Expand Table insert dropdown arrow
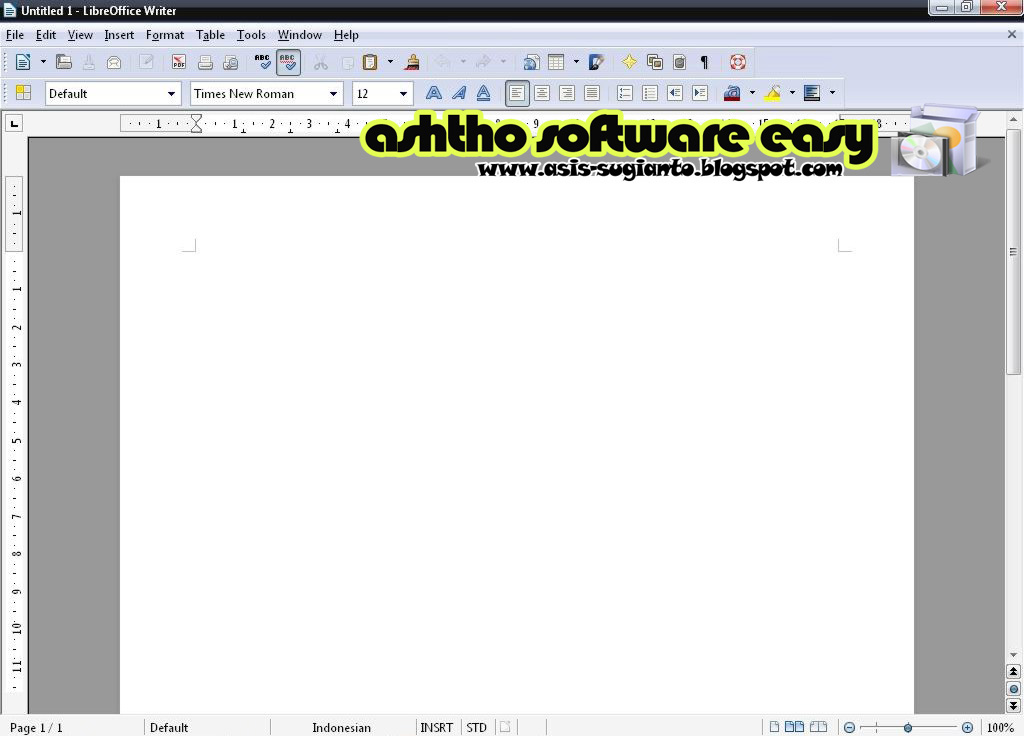The width and height of the screenshot is (1024, 736). (x=576, y=62)
